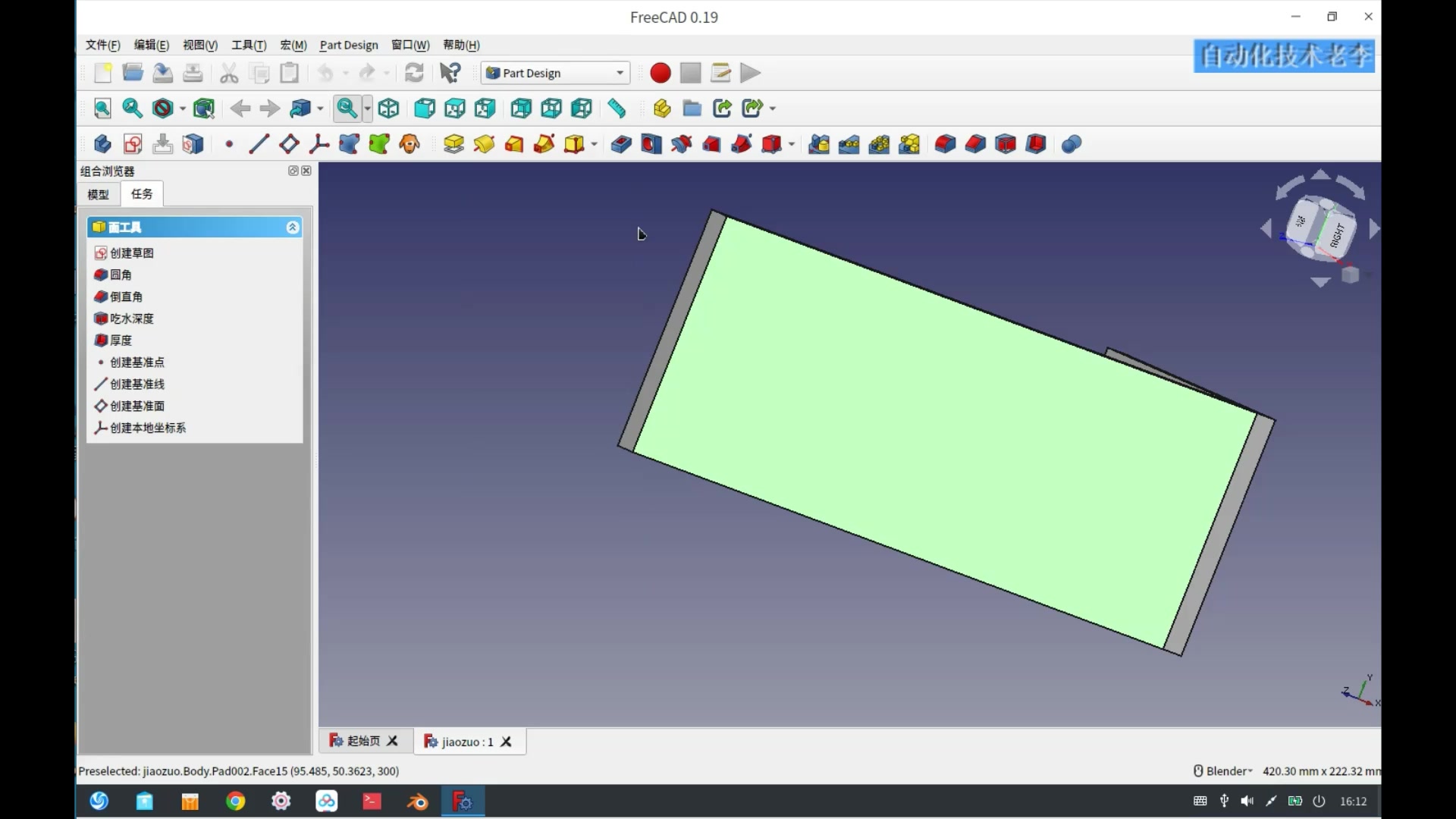Click the Create sketch toolbar icon

point(133,144)
